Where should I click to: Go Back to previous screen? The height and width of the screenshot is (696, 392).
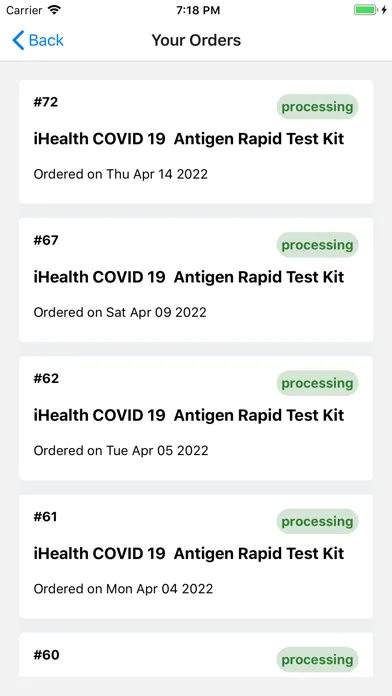pyautogui.click(x=38, y=40)
